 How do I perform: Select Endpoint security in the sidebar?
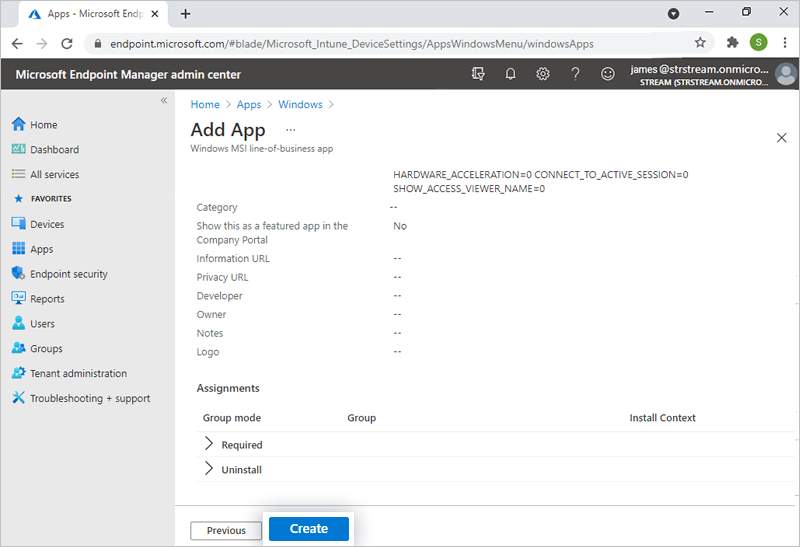click(68, 274)
